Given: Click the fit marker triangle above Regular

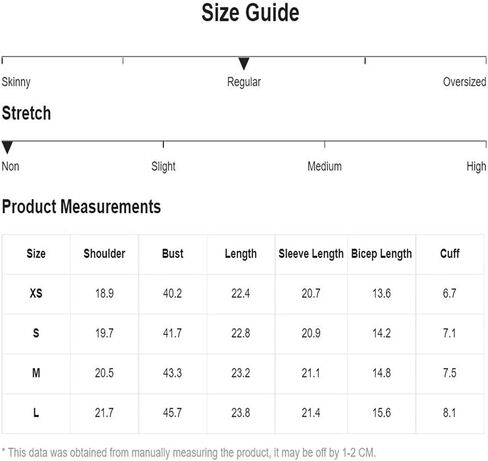Looking at the screenshot, I should coord(244,63).
